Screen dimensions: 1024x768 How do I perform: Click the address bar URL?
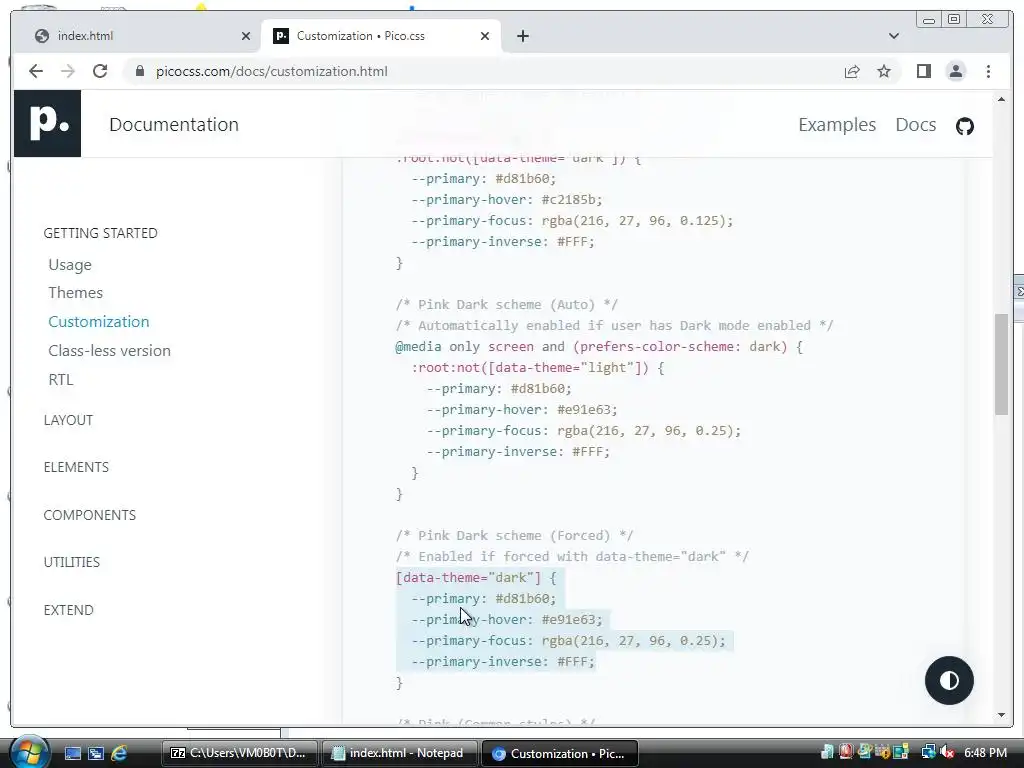click(272, 71)
